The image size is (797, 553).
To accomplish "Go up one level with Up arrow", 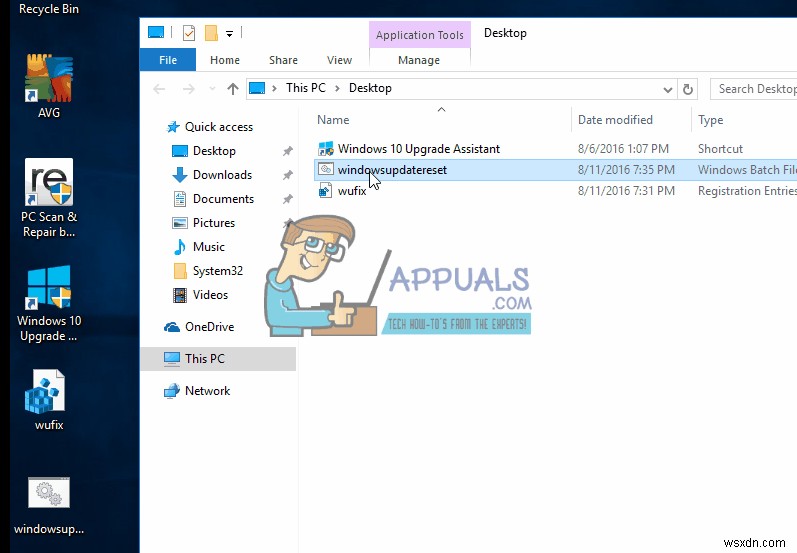I will pos(233,89).
